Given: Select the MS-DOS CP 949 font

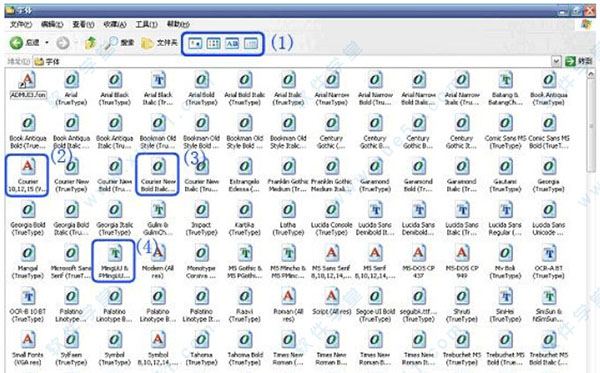Looking at the screenshot, I should coord(462,262).
